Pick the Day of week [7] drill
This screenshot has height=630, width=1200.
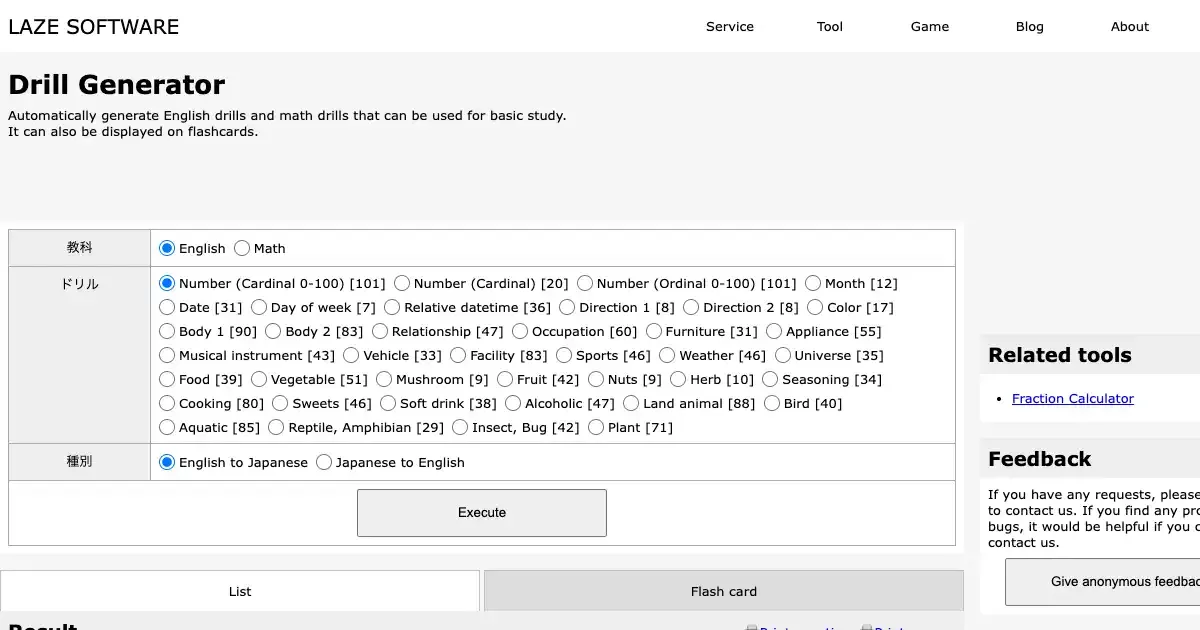(259, 307)
